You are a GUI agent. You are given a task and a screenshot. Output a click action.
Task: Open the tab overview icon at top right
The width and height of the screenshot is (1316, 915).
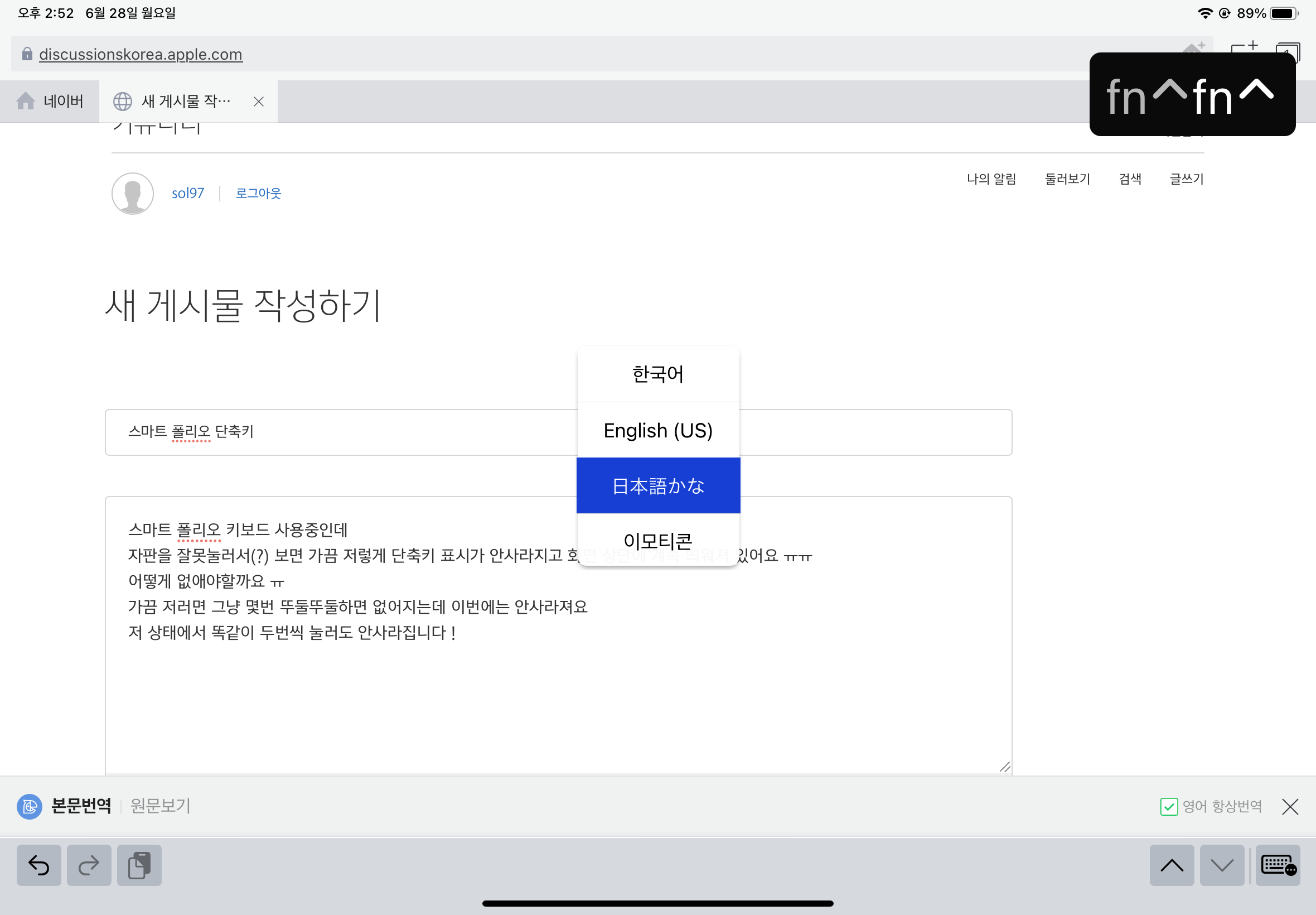tap(1288, 53)
